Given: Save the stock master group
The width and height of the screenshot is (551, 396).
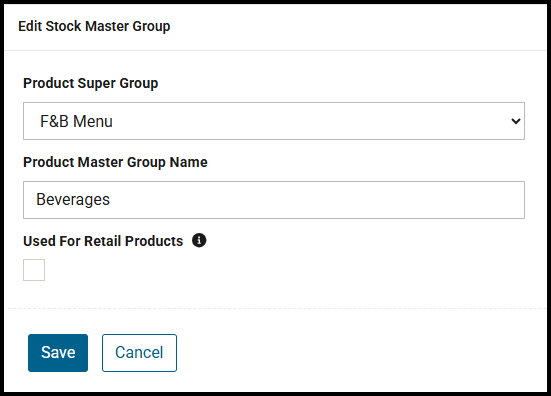Looking at the screenshot, I should tap(58, 353).
